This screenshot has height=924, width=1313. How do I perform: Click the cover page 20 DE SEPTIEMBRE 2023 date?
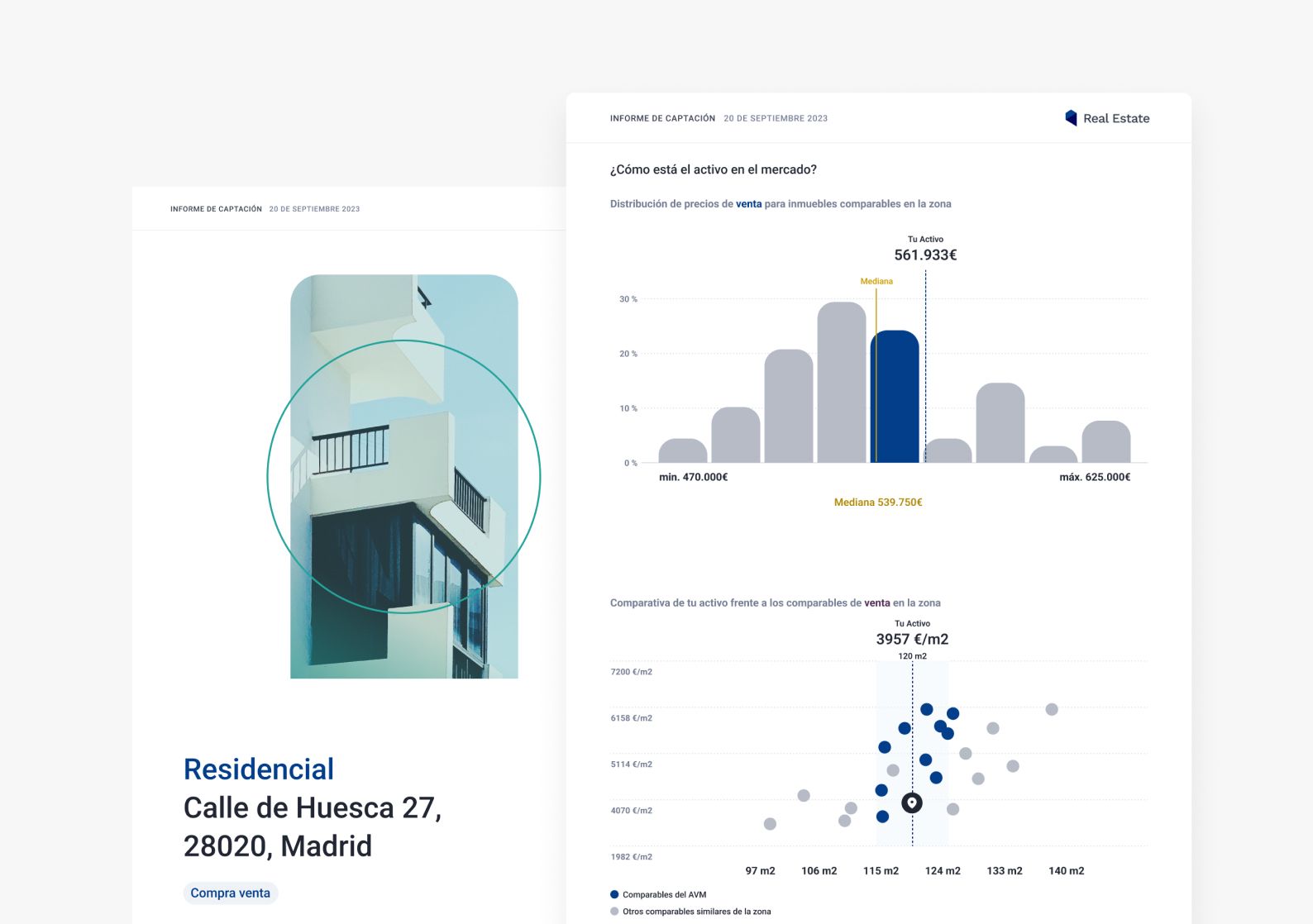click(314, 209)
